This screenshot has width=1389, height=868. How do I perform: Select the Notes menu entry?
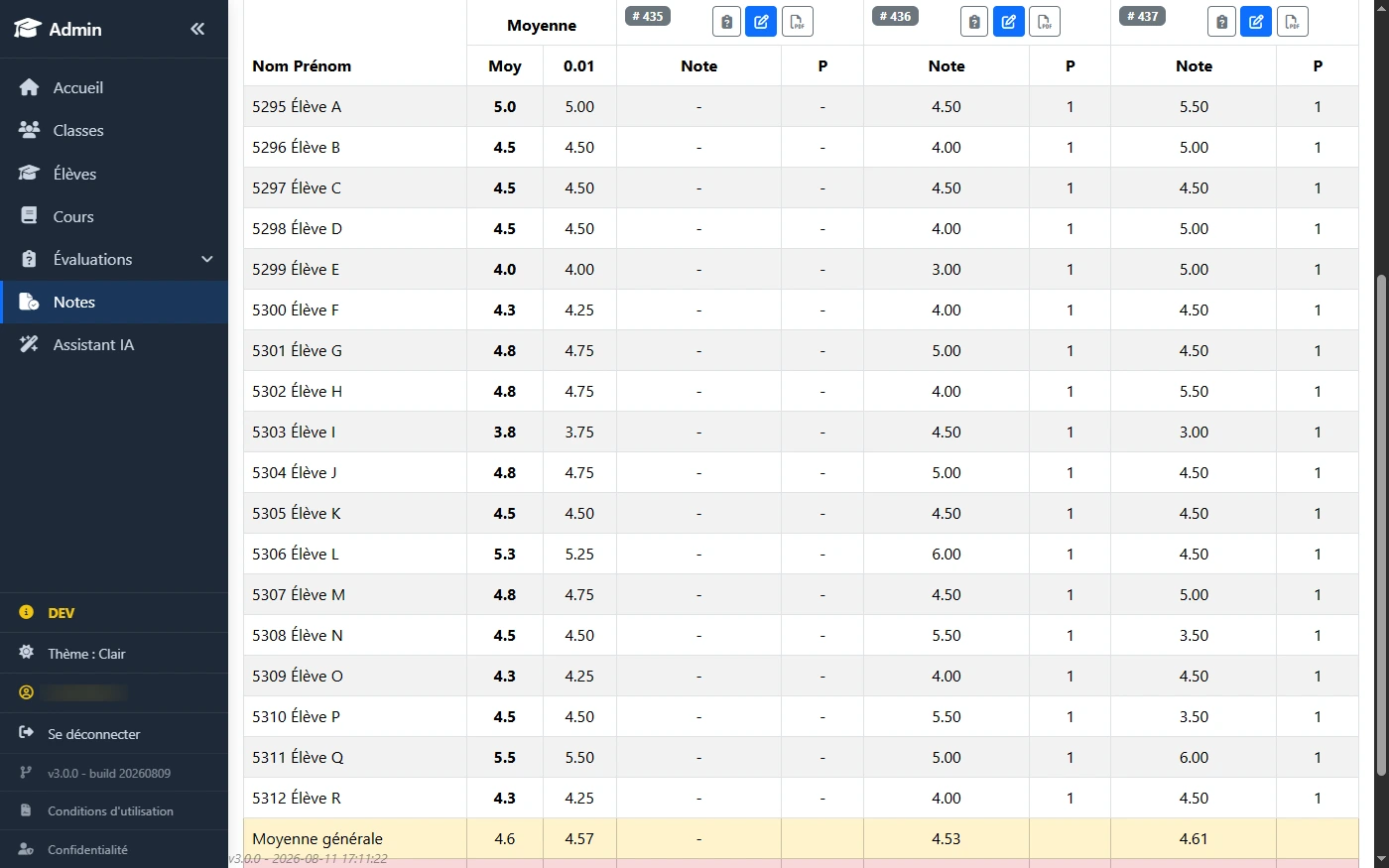(x=114, y=302)
